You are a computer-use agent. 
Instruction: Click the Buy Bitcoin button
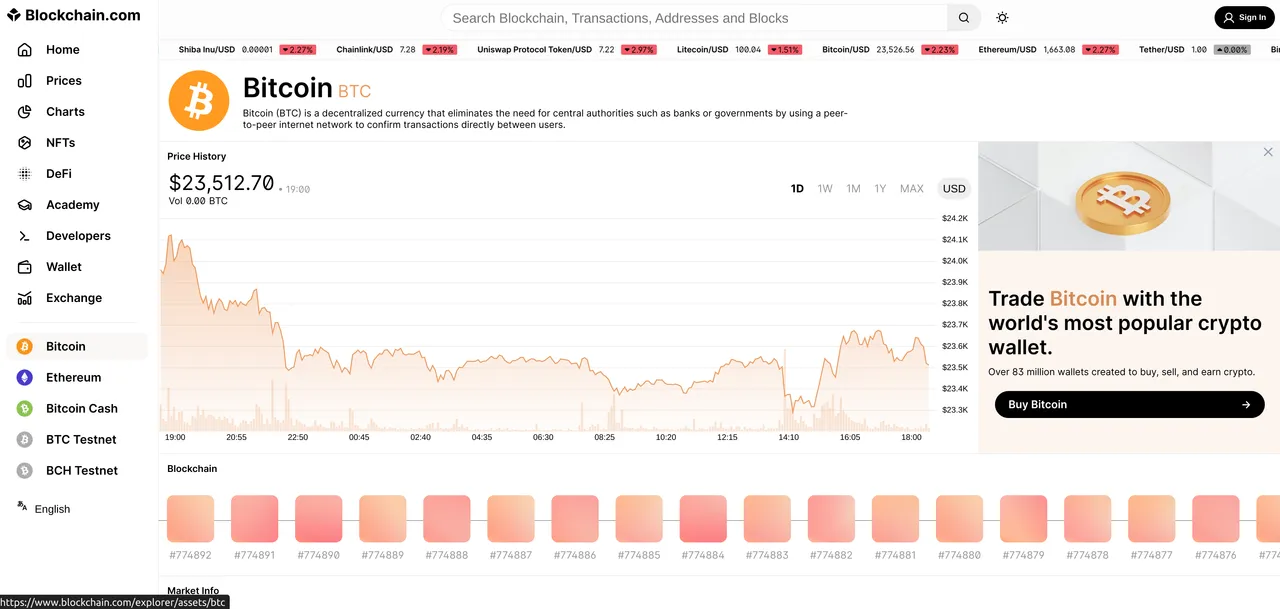point(1129,405)
